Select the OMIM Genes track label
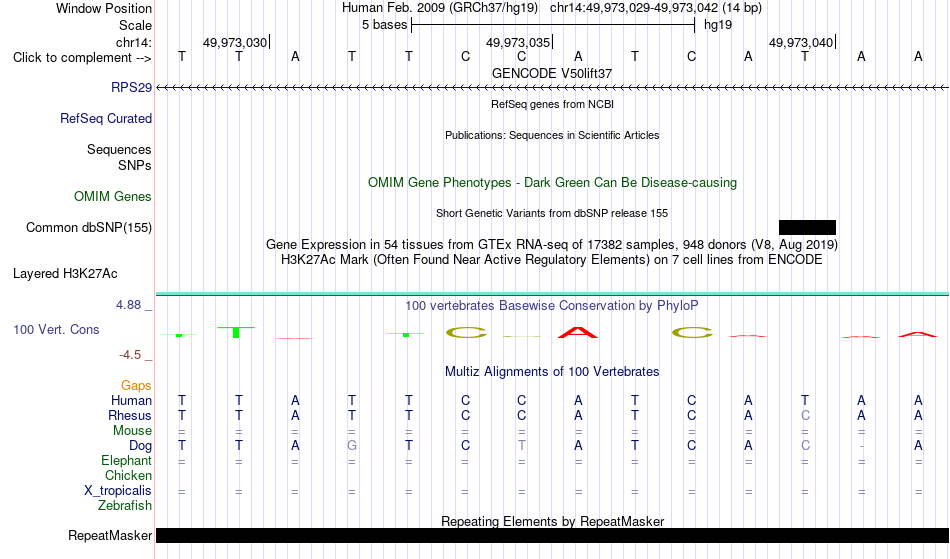 coord(112,196)
